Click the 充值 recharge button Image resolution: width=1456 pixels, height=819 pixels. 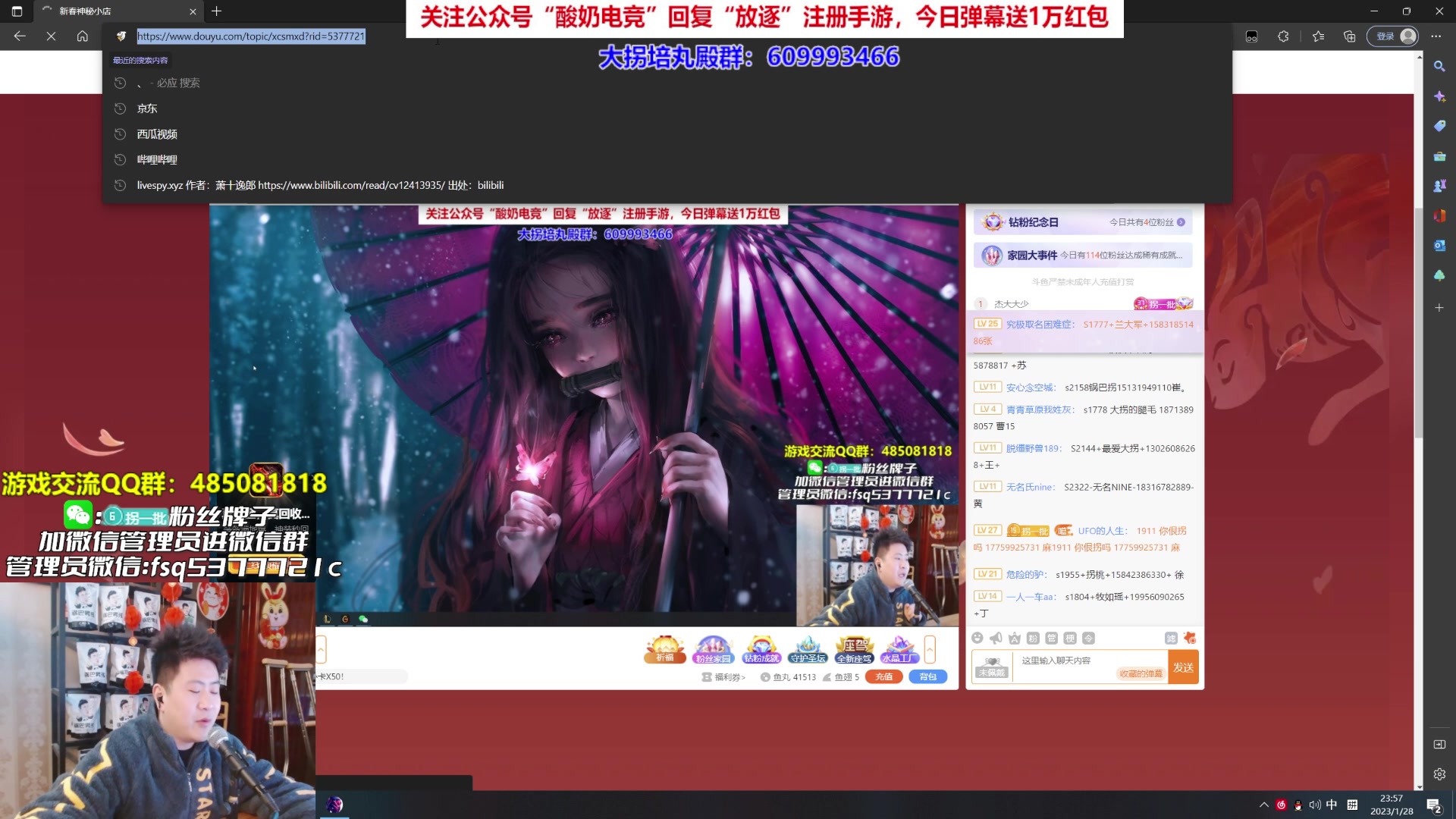pyautogui.click(x=883, y=677)
